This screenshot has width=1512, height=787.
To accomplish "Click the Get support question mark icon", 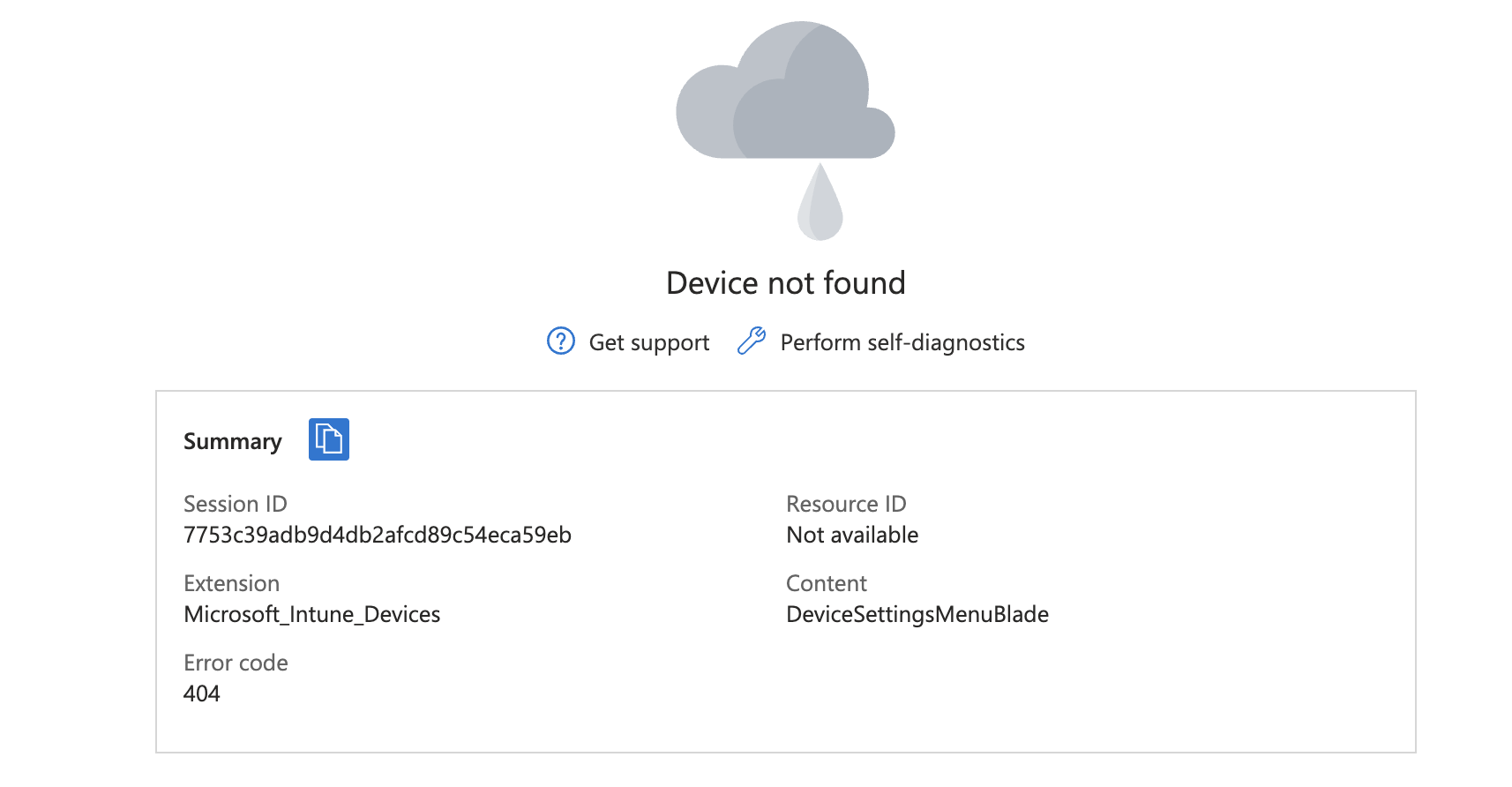I will 561,341.
